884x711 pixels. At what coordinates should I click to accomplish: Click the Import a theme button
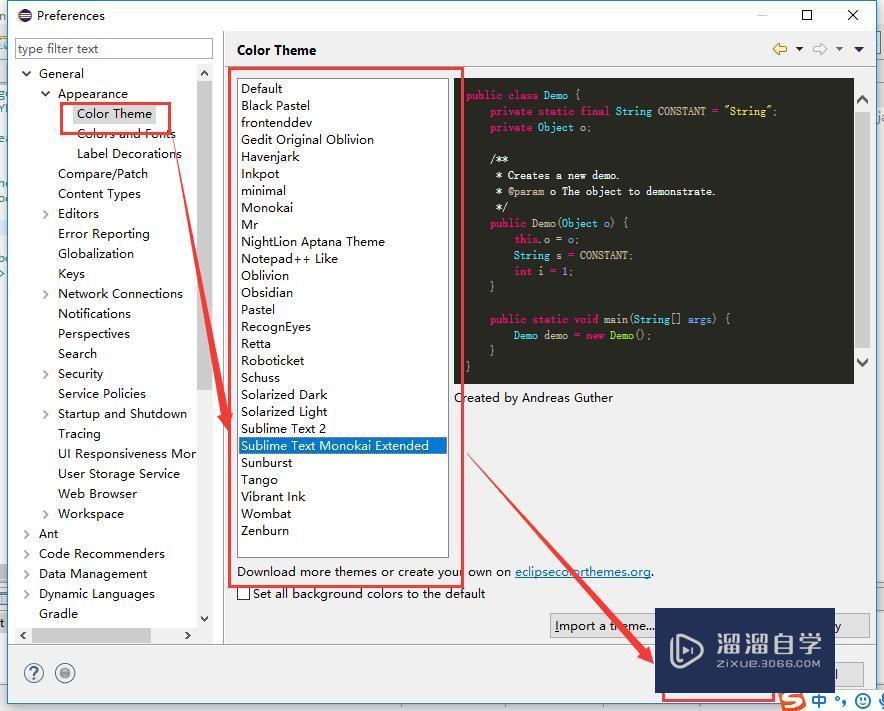pos(603,626)
